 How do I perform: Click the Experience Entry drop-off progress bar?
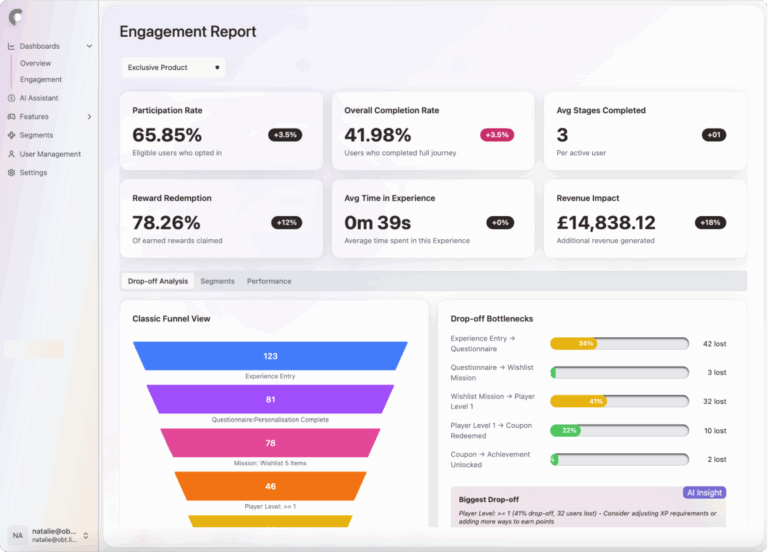click(x=619, y=343)
